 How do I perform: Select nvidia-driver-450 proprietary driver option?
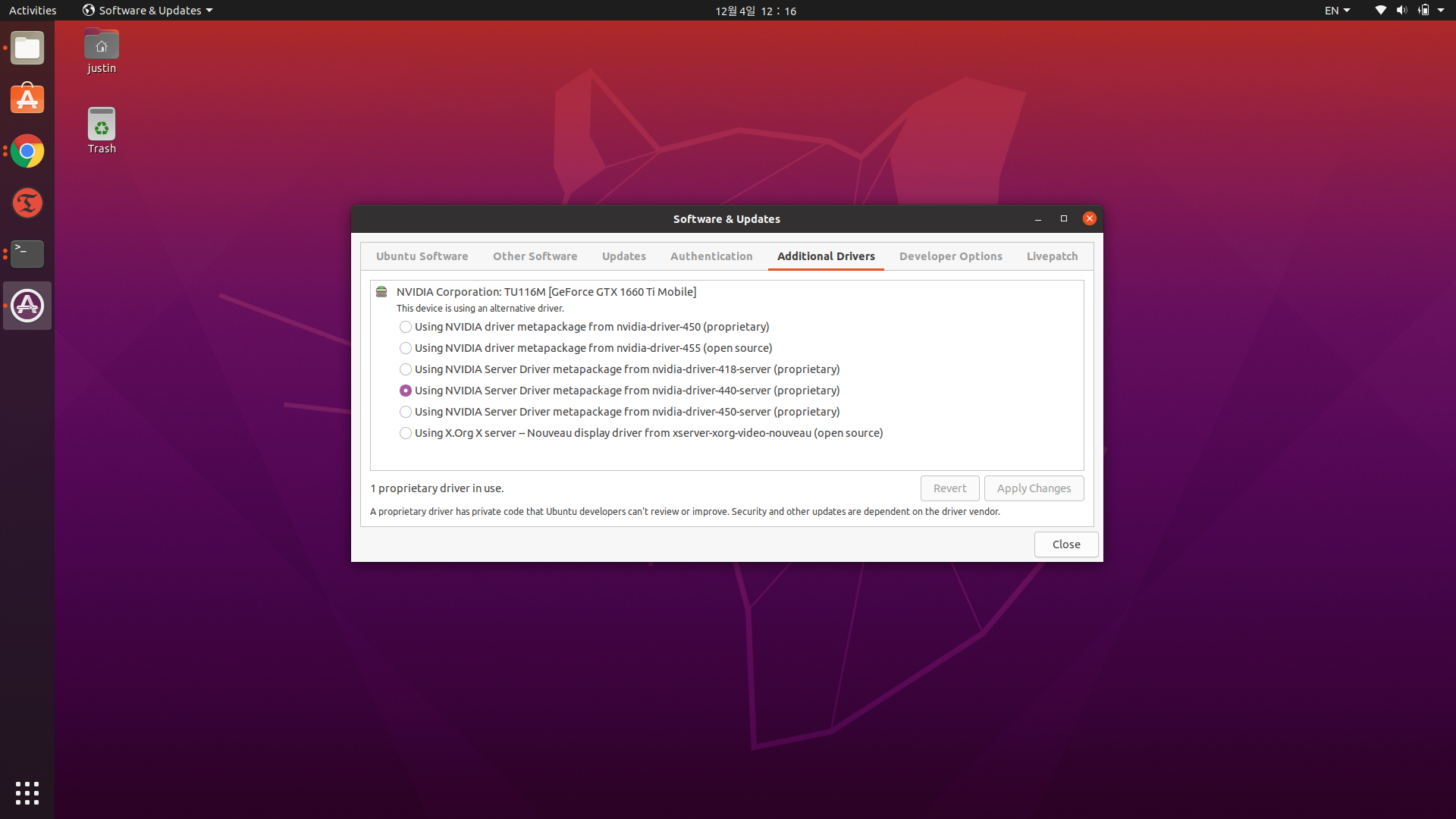tap(406, 327)
